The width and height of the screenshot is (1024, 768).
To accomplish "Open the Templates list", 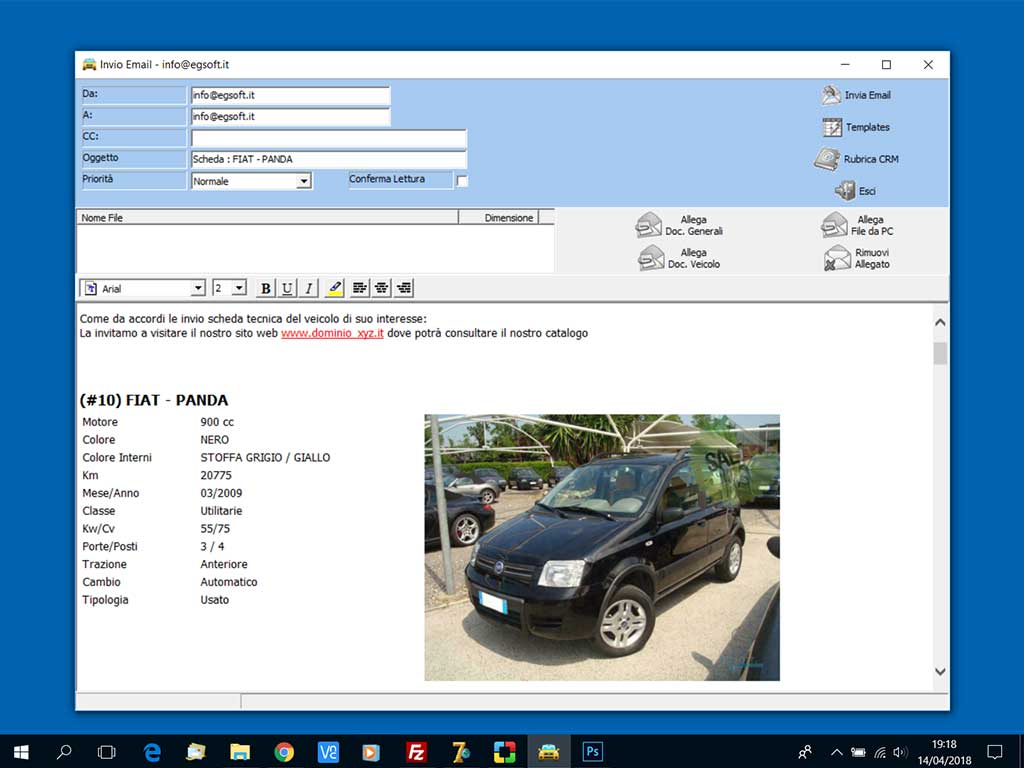I will point(856,127).
